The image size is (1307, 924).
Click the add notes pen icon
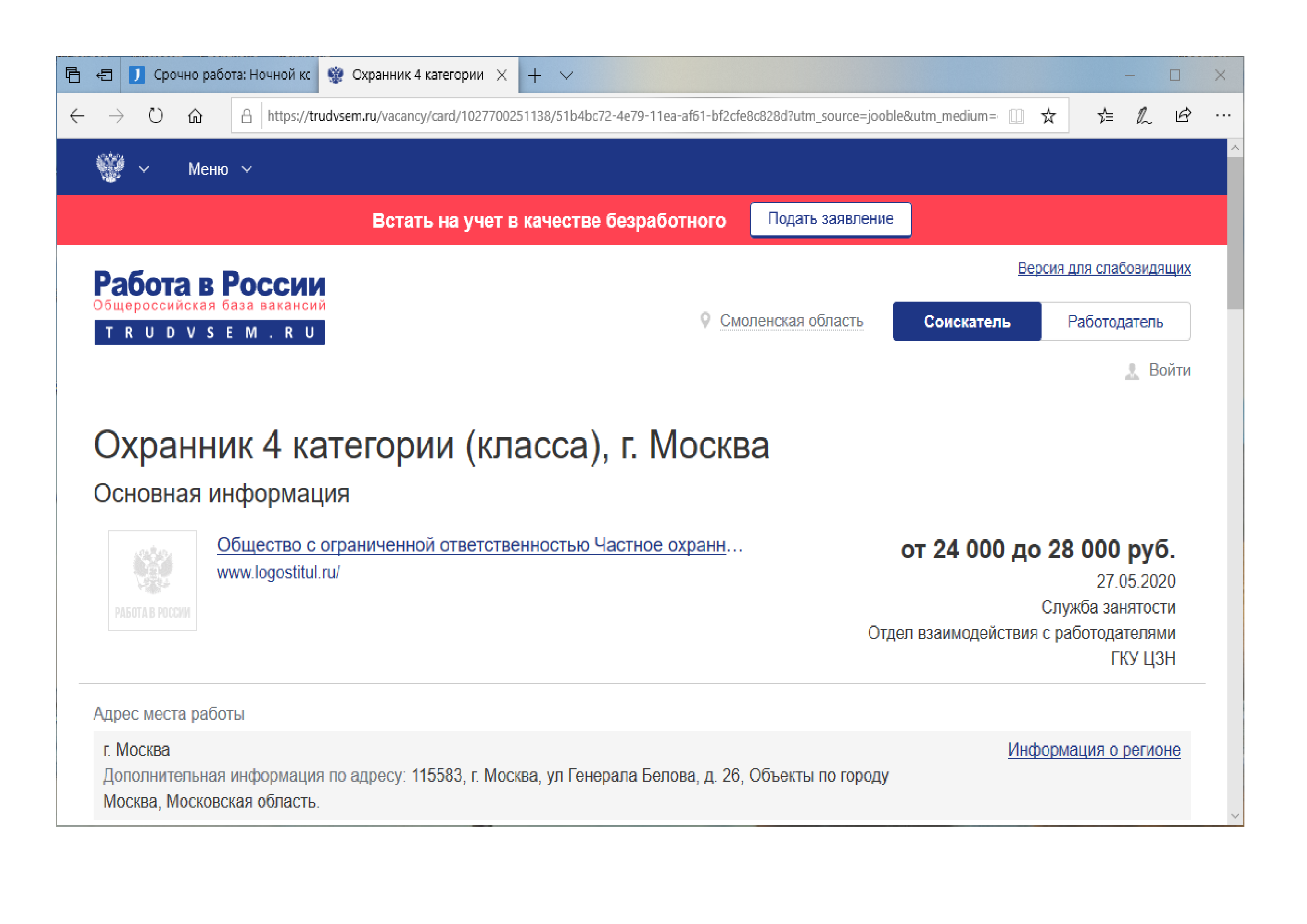point(1143,117)
